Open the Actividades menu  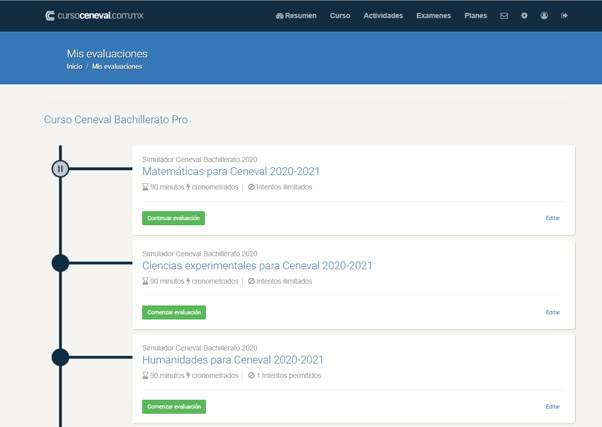point(383,16)
